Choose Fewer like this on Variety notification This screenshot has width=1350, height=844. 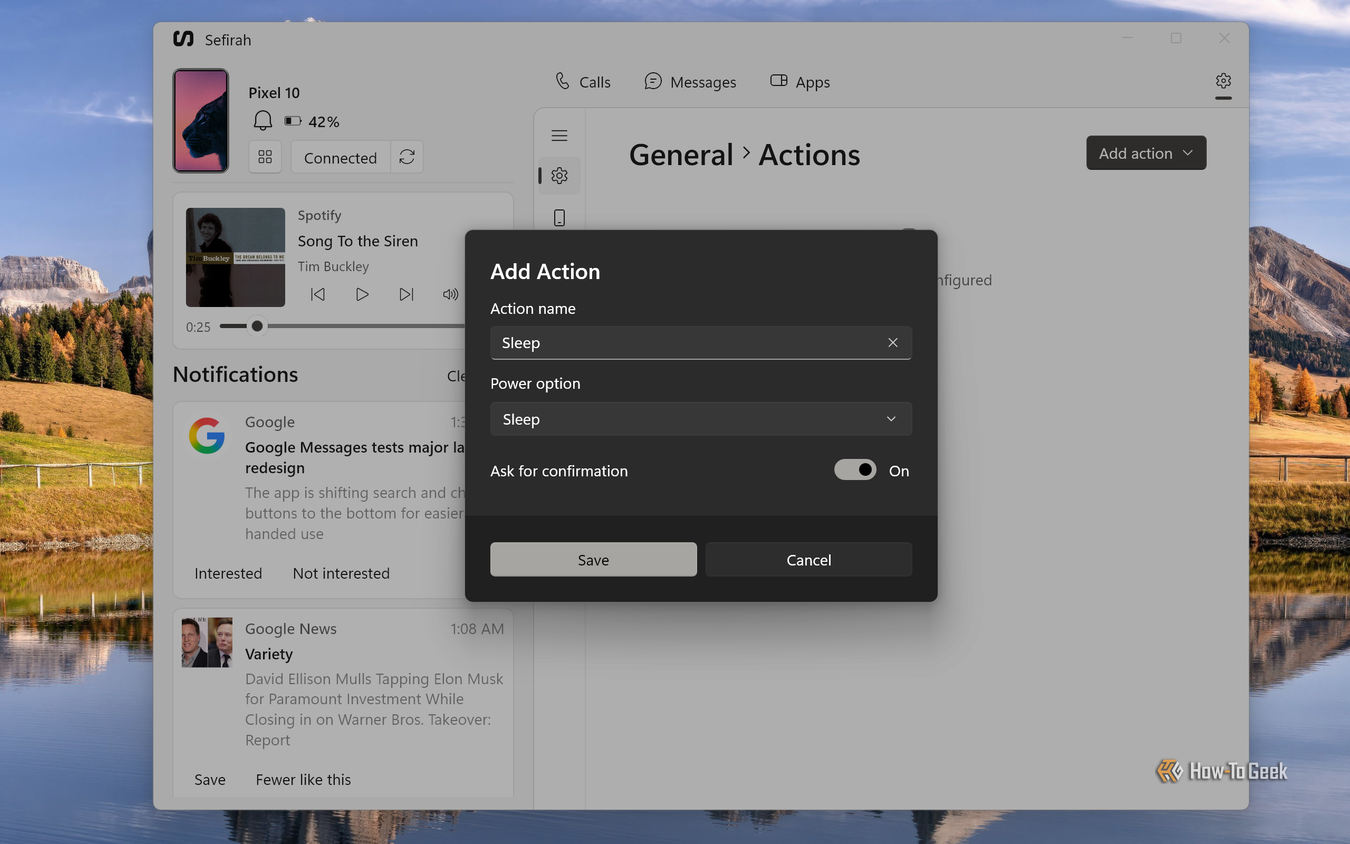point(303,779)
